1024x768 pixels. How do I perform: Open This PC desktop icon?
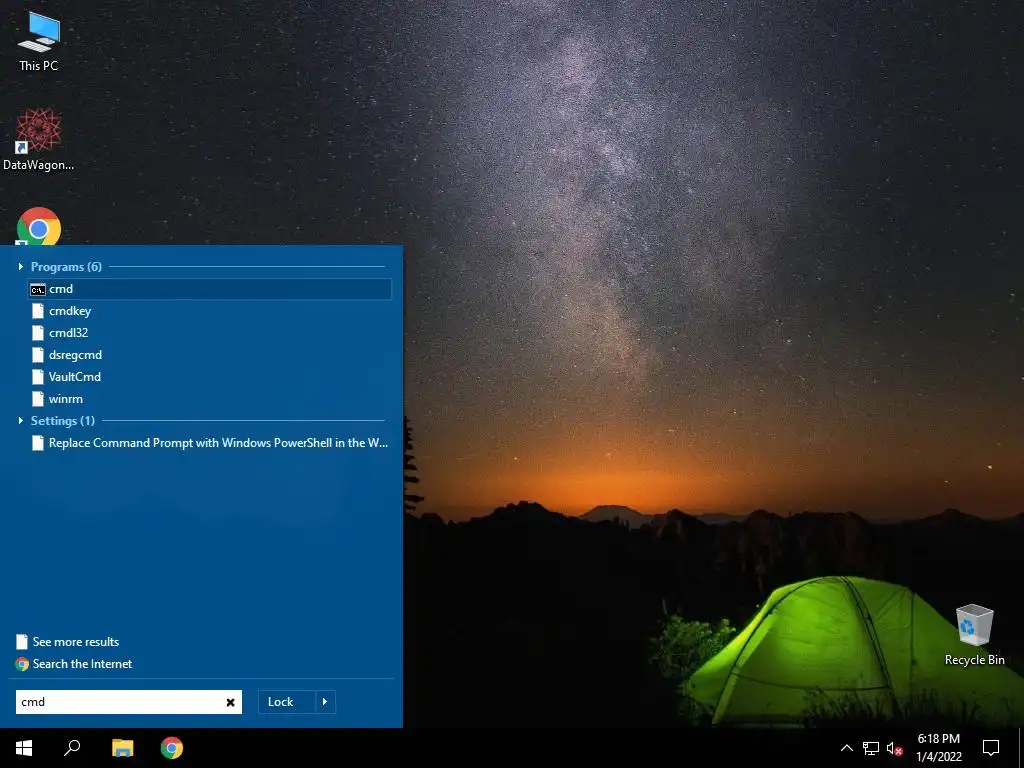coord(39,40)
